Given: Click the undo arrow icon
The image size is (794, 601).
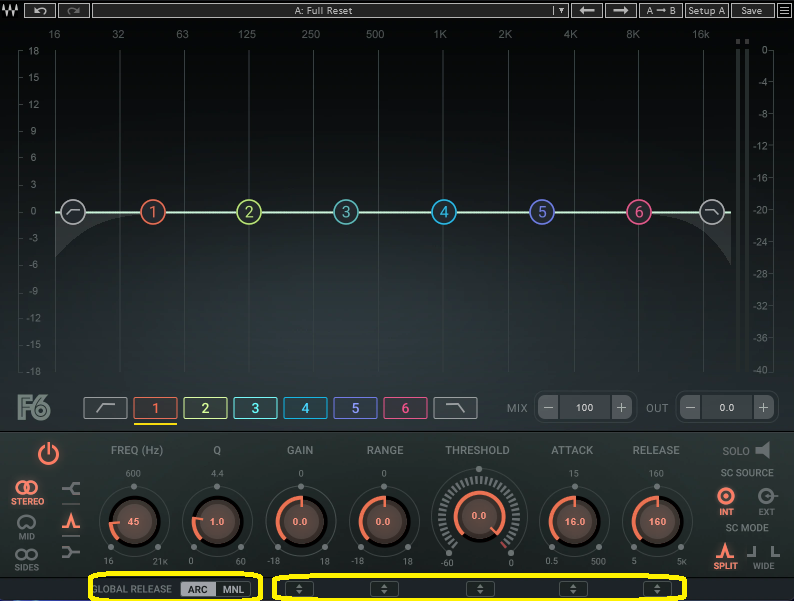Looking at the screenshot, I should (x=39, y=10).
